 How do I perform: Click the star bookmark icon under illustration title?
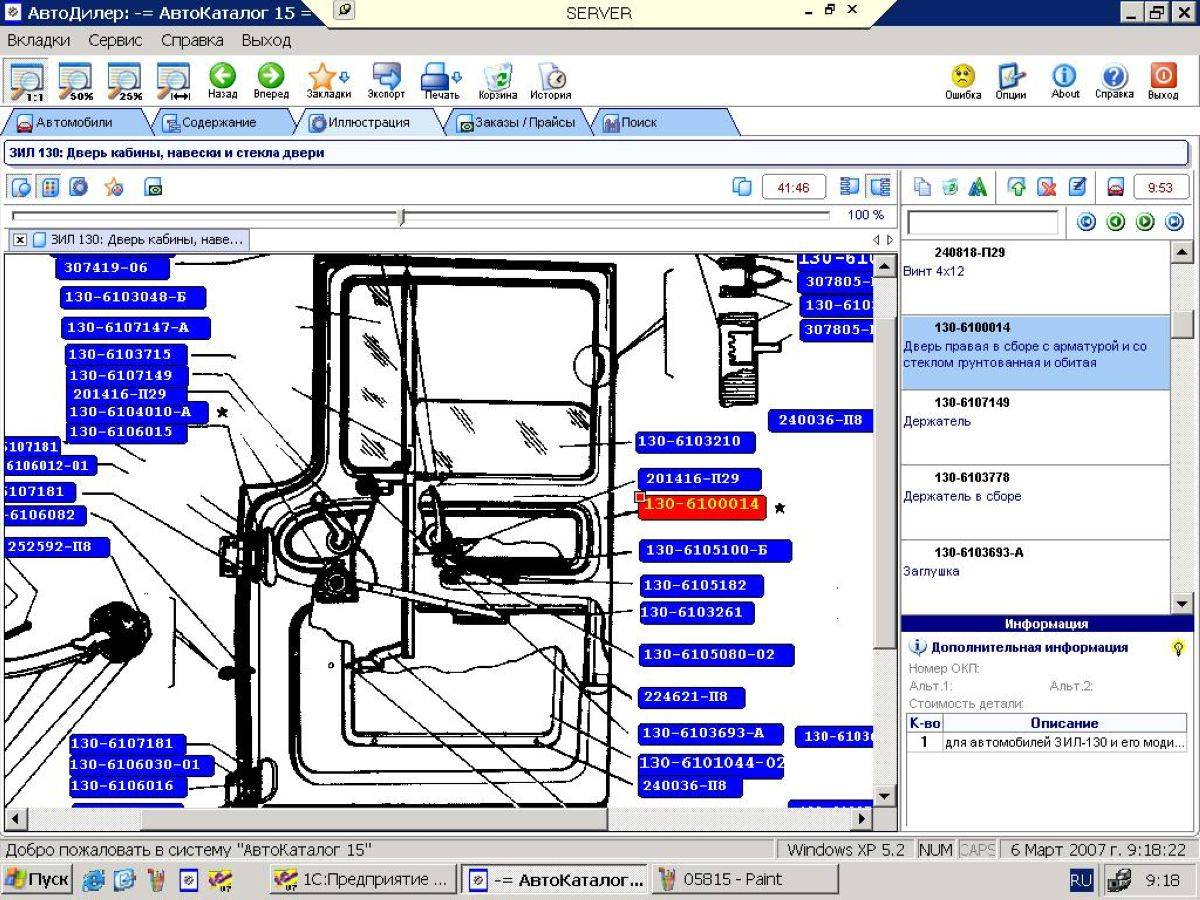[114, 186]
